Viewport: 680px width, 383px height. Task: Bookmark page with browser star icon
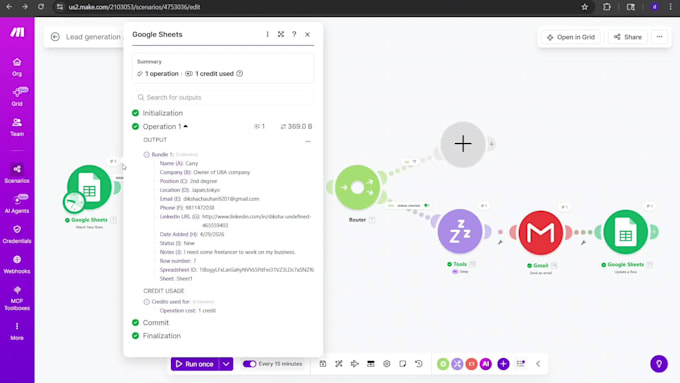(585, 7)
